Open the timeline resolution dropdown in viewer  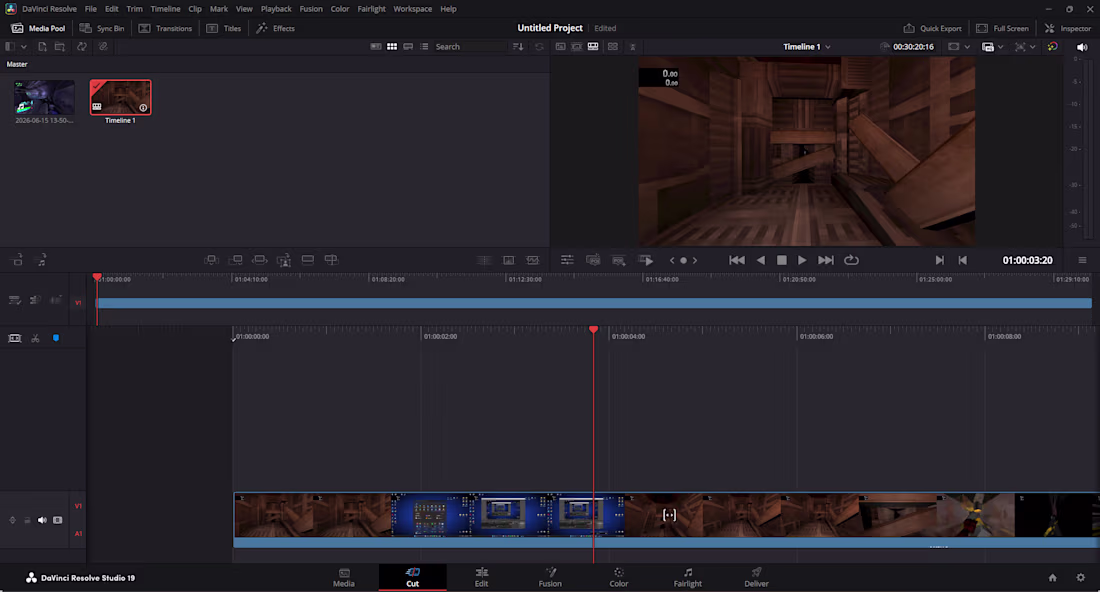(x=967, y=47)
